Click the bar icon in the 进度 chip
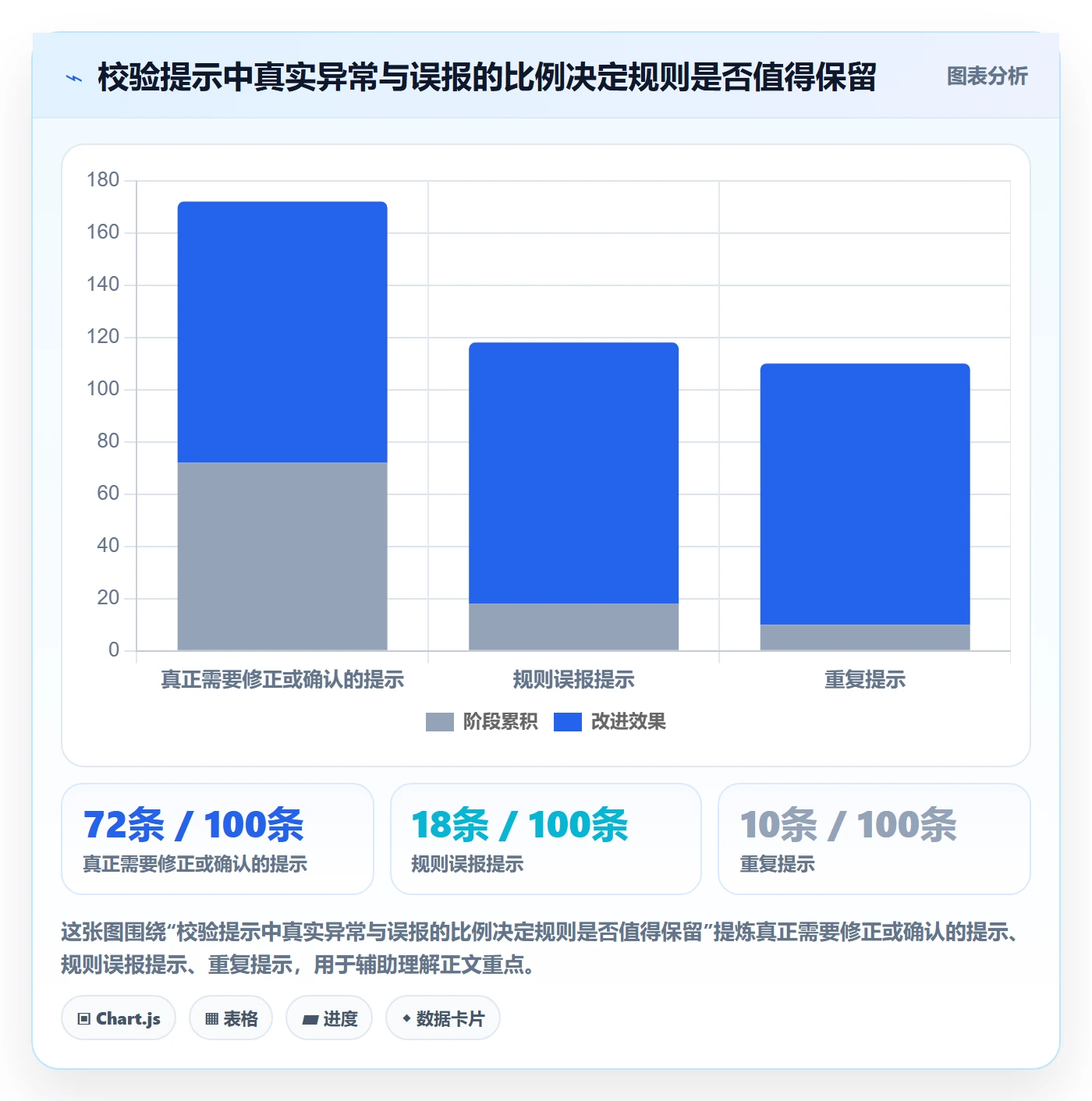This screenshot has width=1092, height=1101. coord(310,1019)
